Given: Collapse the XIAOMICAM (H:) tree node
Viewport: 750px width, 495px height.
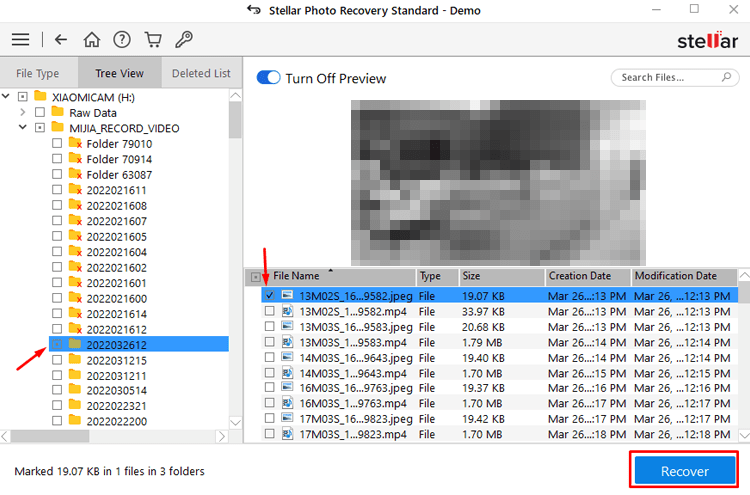Looking at the screenshot, I should click(6, 97).
